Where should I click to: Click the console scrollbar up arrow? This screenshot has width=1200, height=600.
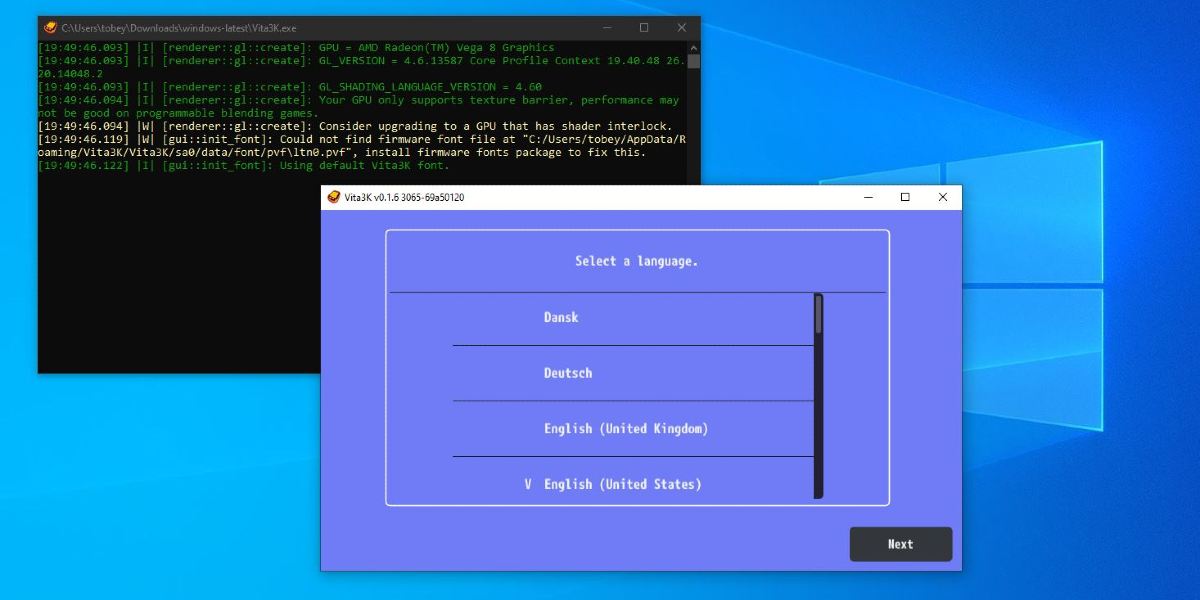tap(693, 47)
